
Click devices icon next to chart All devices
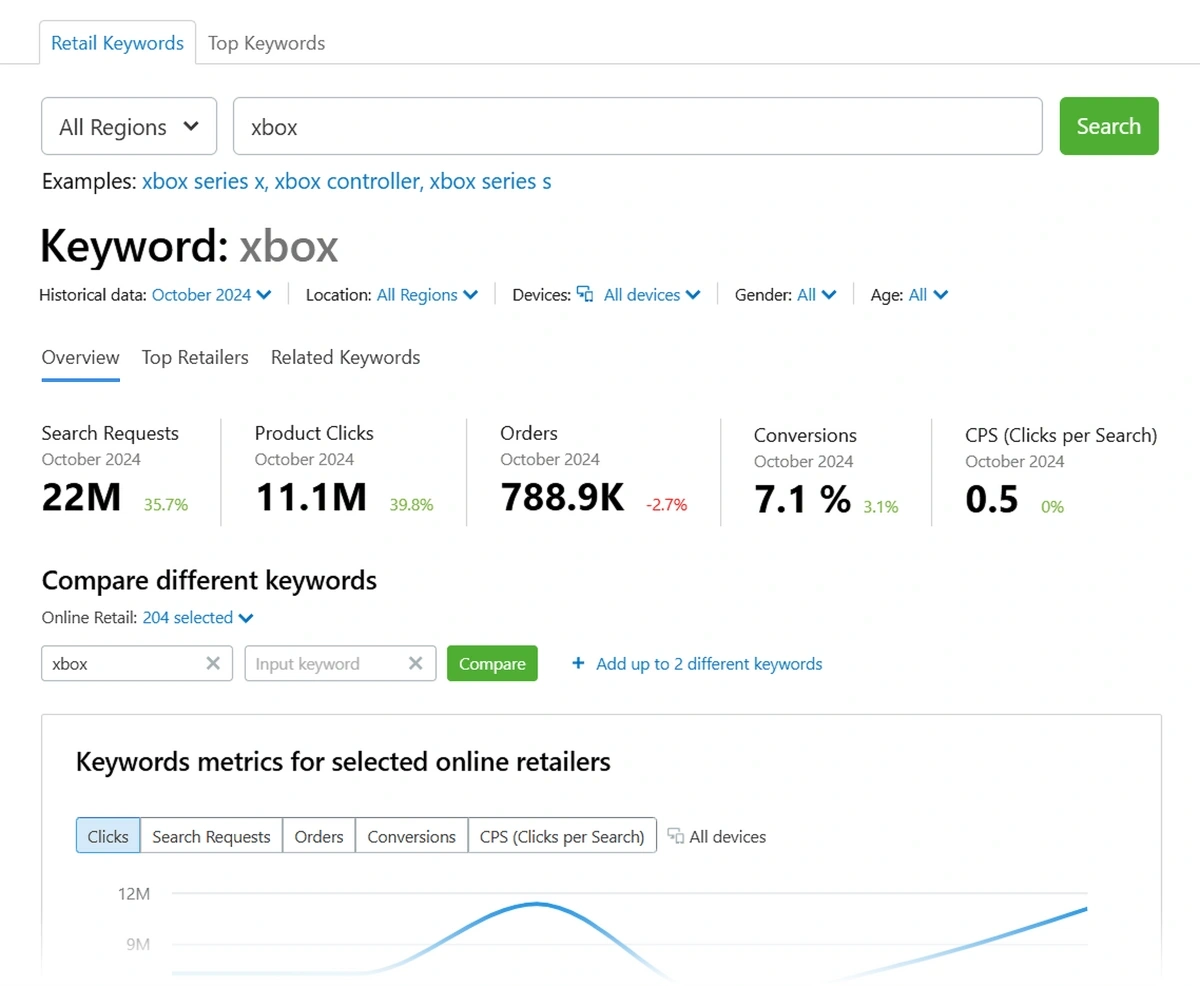coord(676,836)
